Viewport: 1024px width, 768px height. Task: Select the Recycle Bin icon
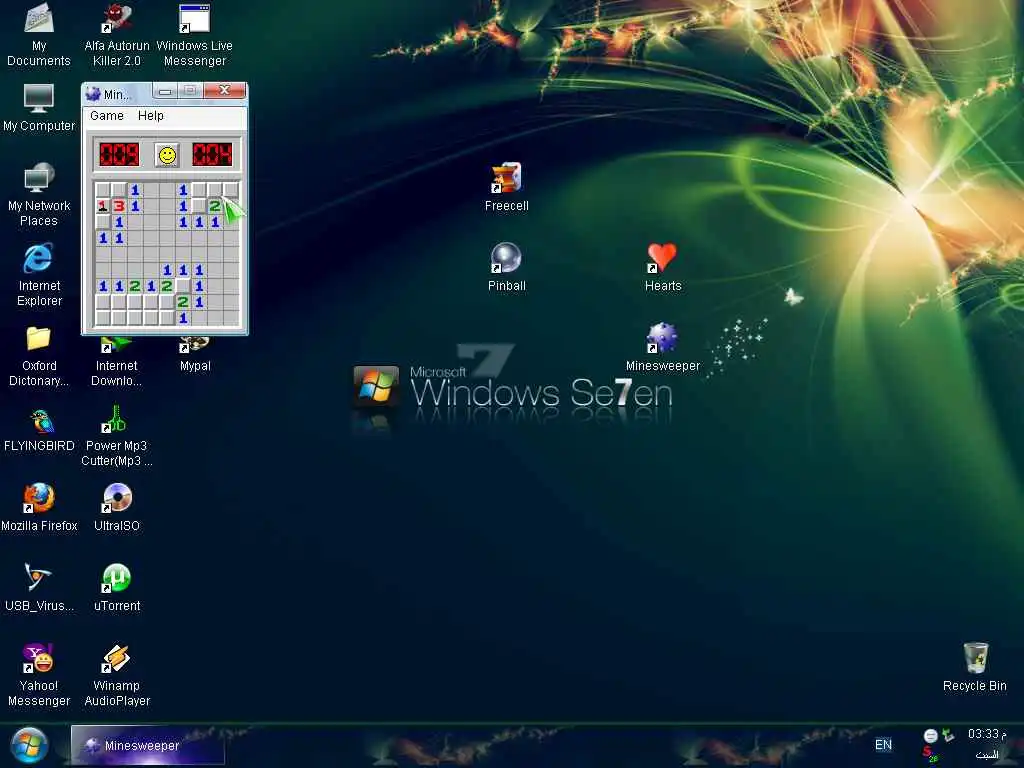point(975,667)
